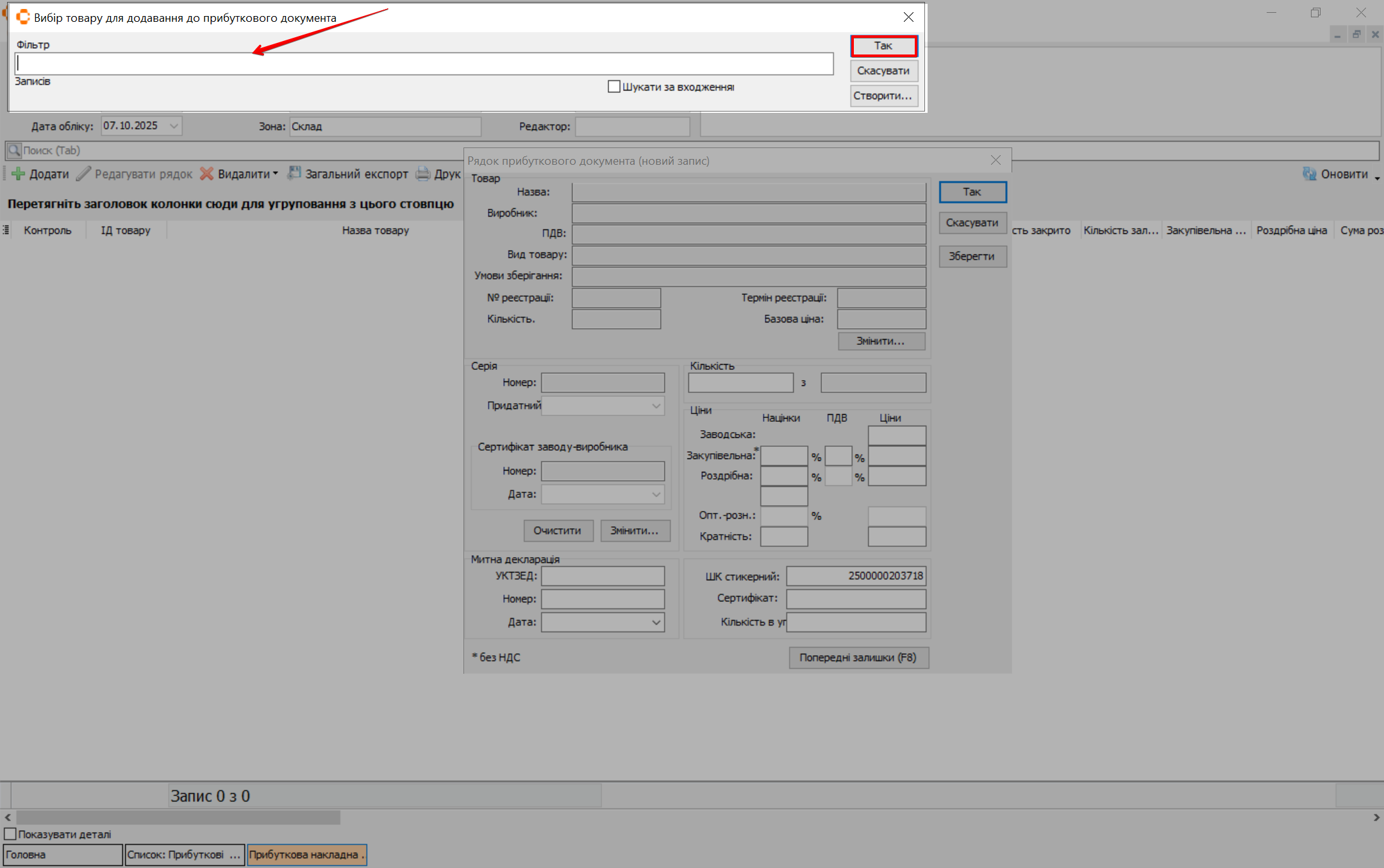
Task: Click the Оновити refresh icon
Action: tap(1309, 174)
